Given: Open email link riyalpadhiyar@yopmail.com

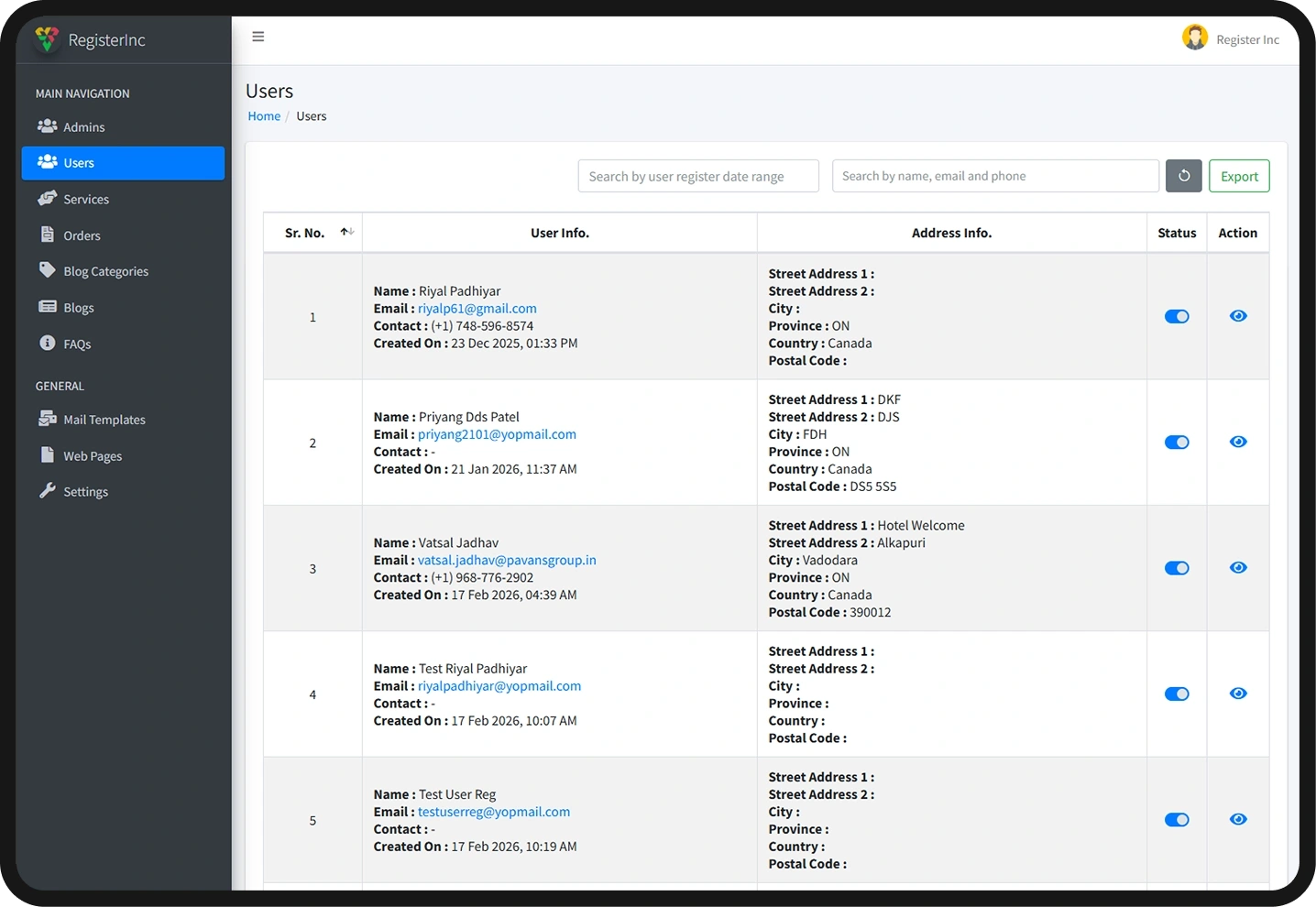Looking at the screenshot, I should click(499, 686).
